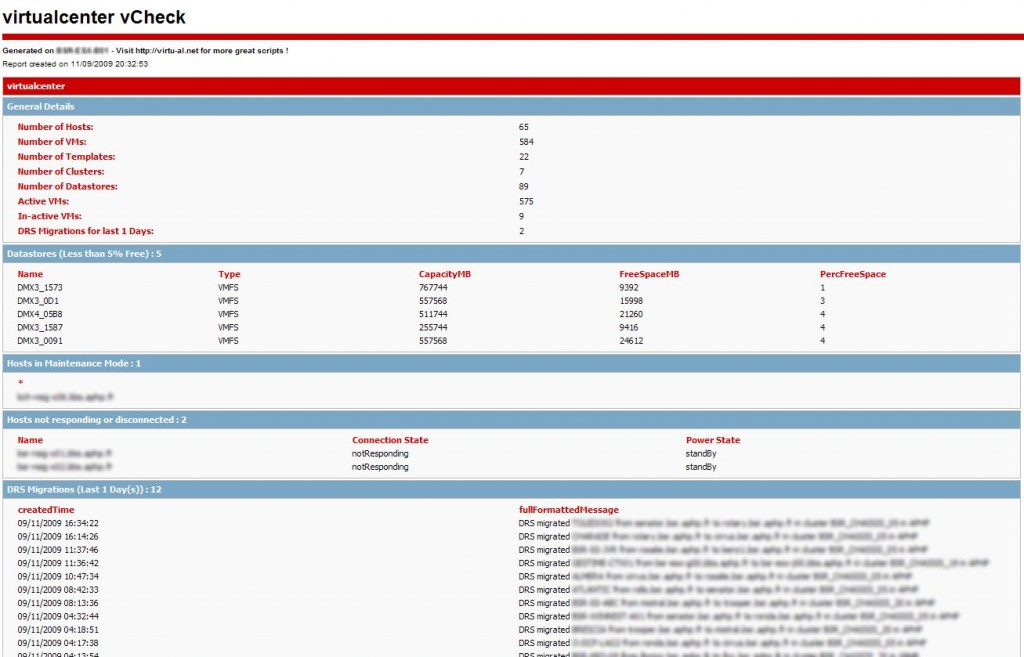This screenshot has width=1024, height=657.
Task: Select migration time 09/11/2009 08:42:33
Action: [58, 590]
